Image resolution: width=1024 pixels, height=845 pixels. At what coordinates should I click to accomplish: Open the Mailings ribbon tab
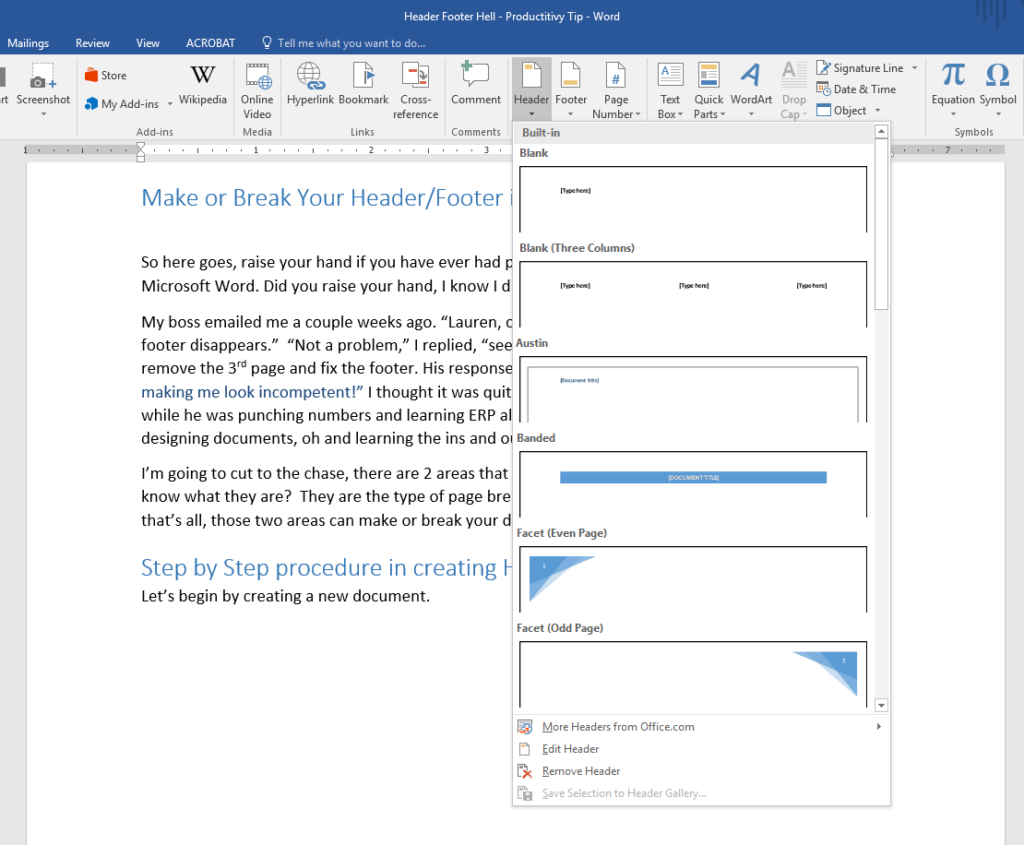click(x=28, y=43)
